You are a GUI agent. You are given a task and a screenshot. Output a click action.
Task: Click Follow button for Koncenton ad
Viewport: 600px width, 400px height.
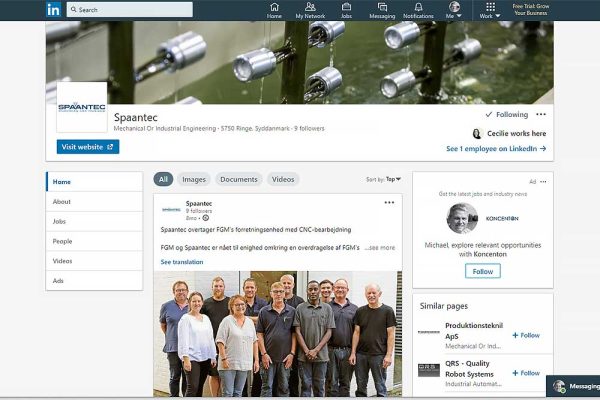483,271
